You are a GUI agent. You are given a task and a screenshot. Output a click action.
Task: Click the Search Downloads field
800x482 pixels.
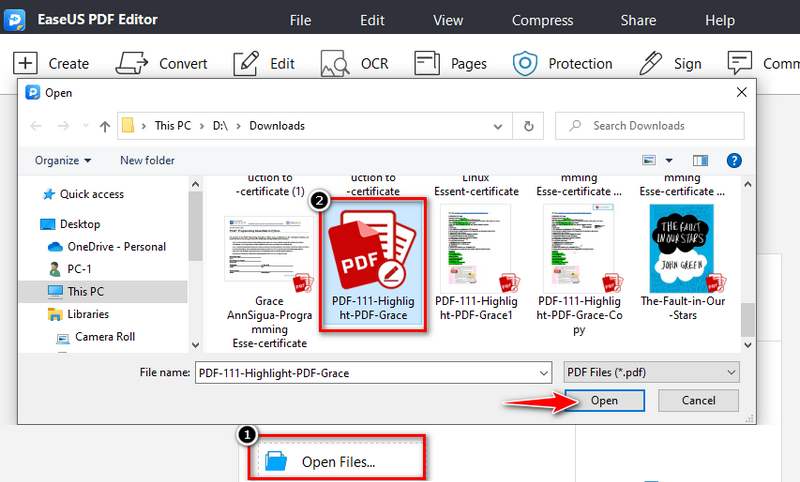(650, 125)
